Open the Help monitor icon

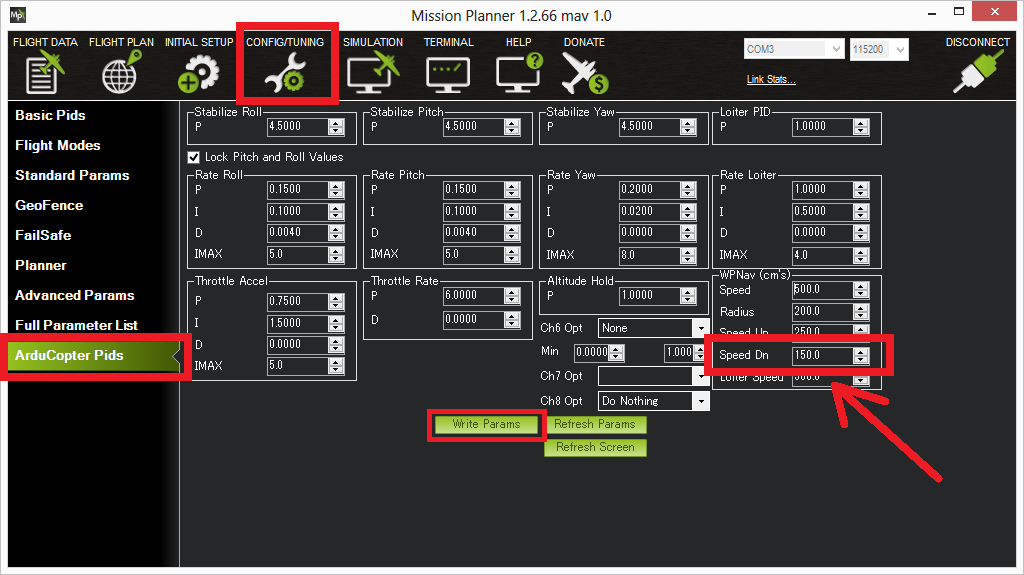(518, 73)
